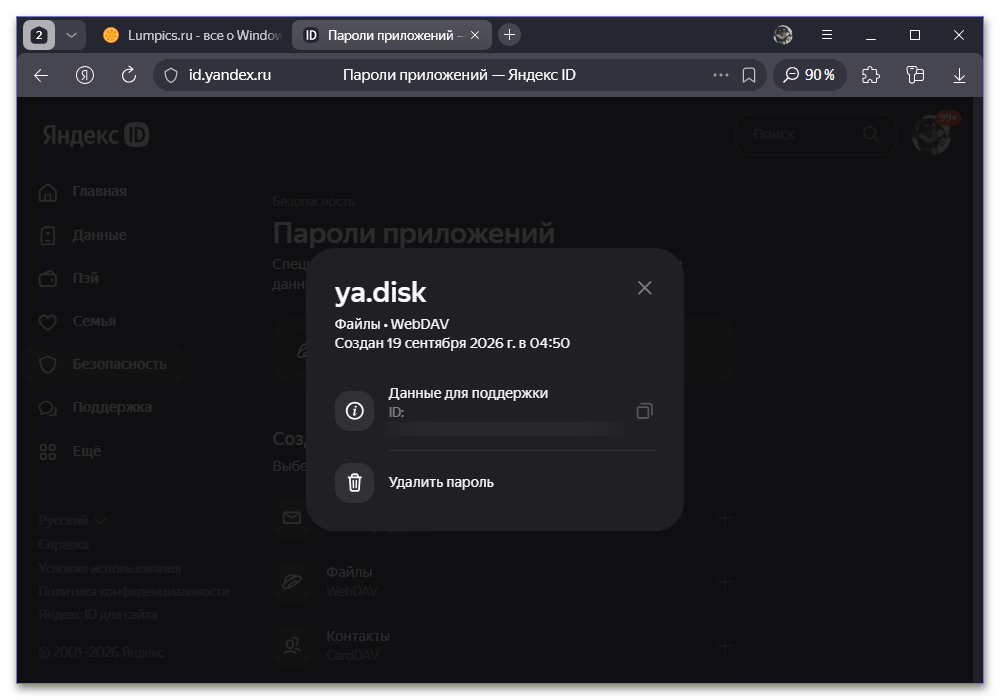Viewport: 1000px width, 700px height.
Task: Close the Пароли приложений tab
Action: pyautogui.click(x=474, y=35)
